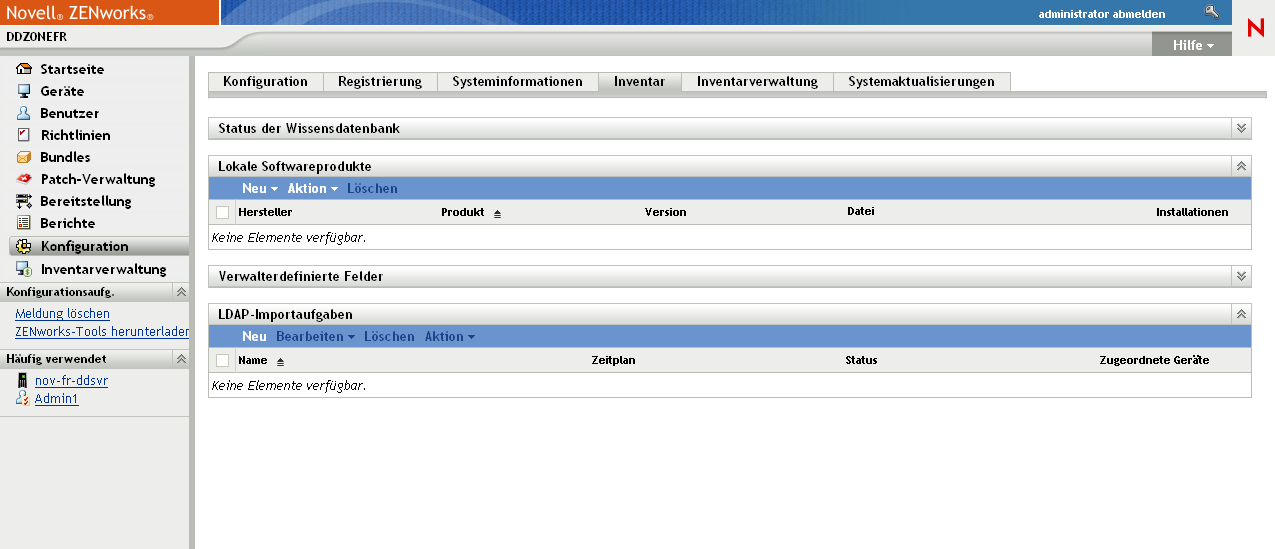Open Admin1 link
This screenshot has height=549, width=1275.
pyautogui.click(x=56, y=399)
